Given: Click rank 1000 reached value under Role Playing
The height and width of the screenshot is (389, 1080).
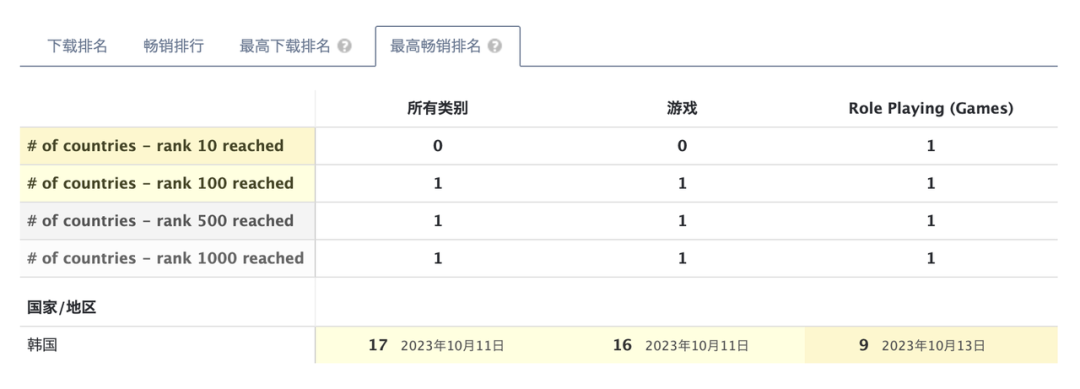Looking at the screenshot, I should (x=931, y=258).
